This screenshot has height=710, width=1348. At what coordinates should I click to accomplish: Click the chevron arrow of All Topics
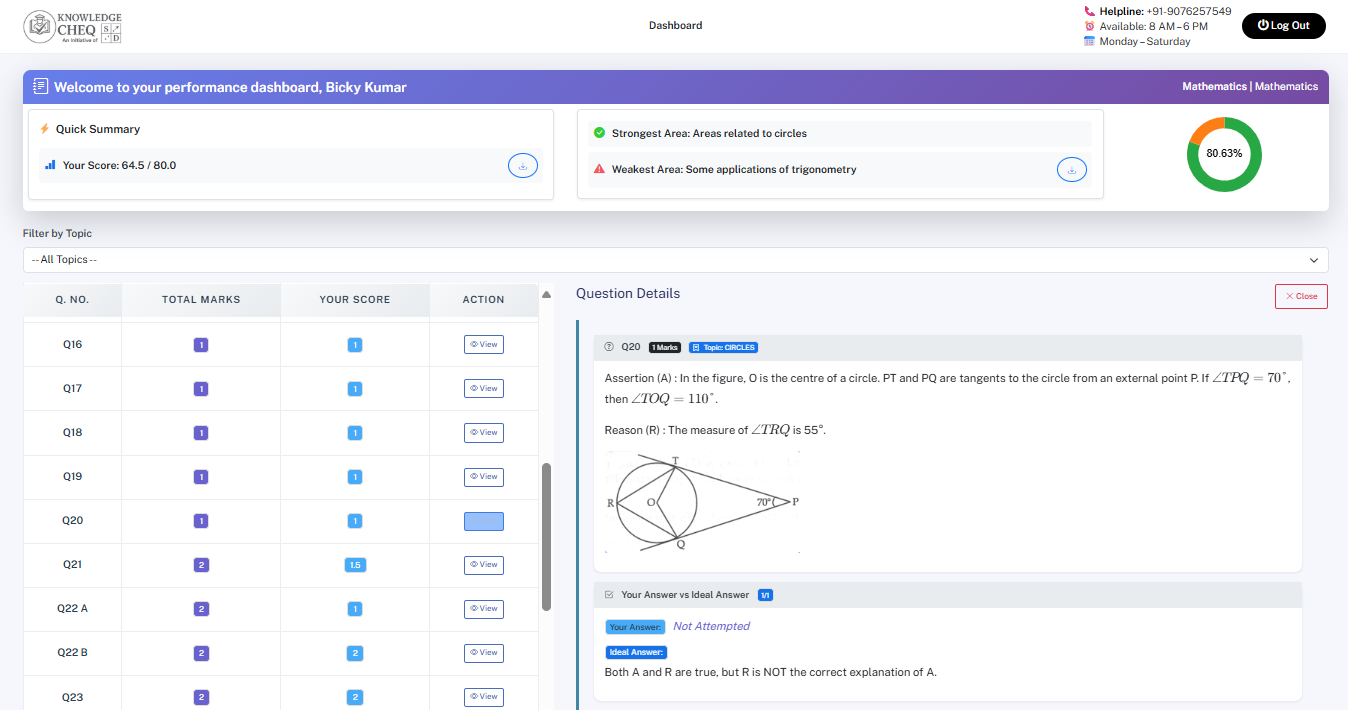(x=1313, y=260)
